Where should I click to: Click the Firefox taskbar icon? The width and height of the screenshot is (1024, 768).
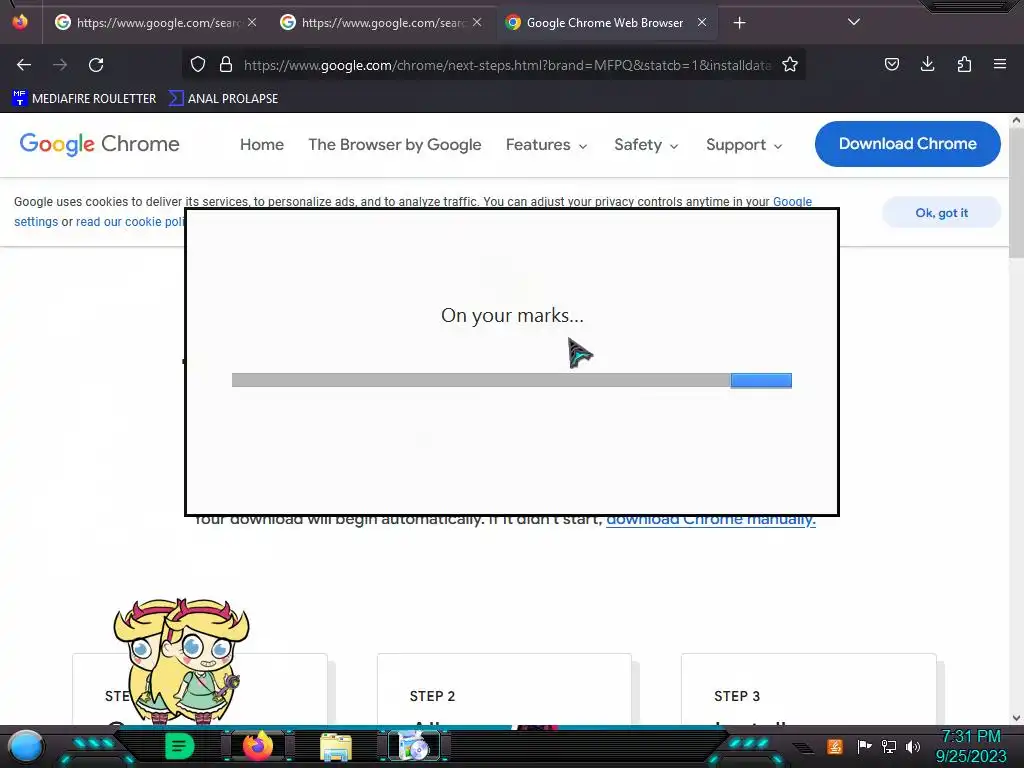click(257, 746)
